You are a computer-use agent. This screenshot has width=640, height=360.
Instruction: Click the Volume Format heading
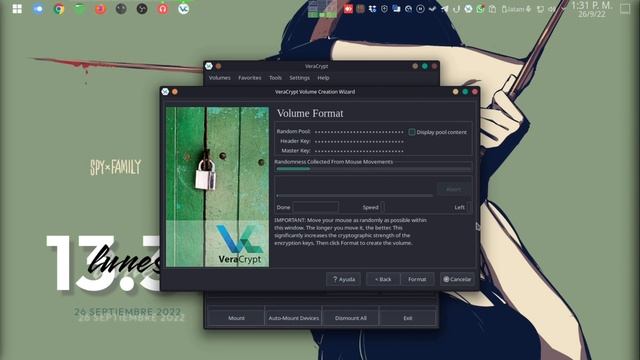[310, 113]
